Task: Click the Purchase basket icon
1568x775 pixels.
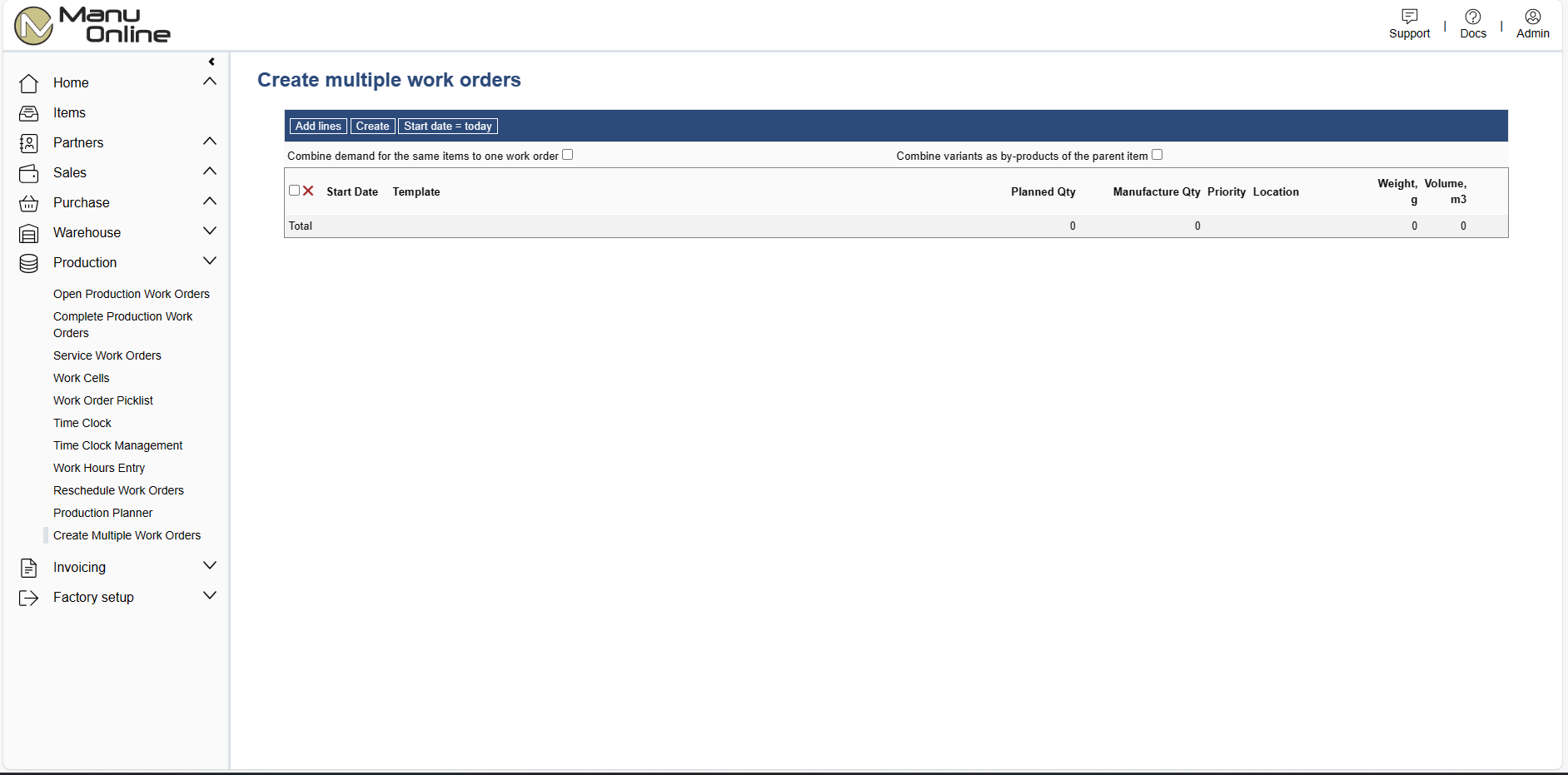Action: tap(28, 203)
